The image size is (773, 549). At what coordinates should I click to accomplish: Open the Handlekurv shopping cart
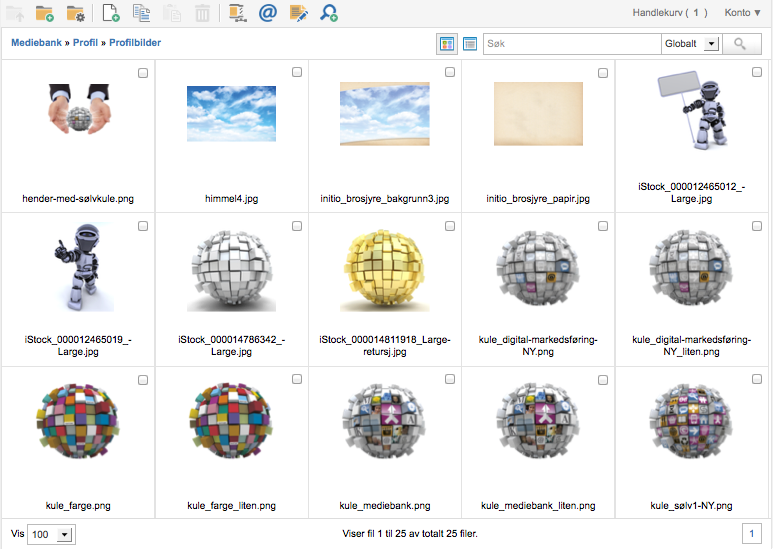pyautogui.click(x=670, y=13)
